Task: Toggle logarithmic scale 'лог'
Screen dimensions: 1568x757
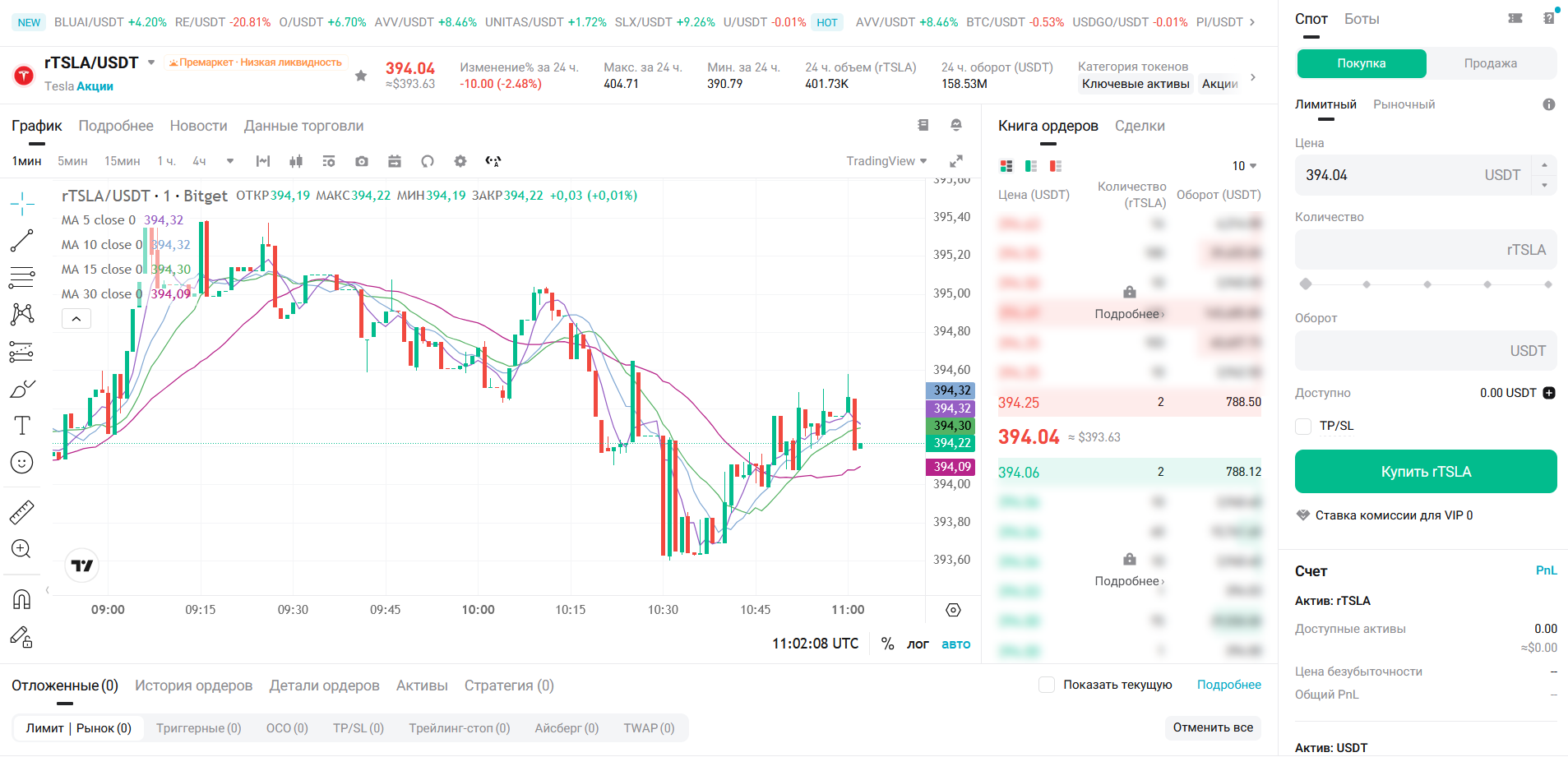Action: pos(918,644)
